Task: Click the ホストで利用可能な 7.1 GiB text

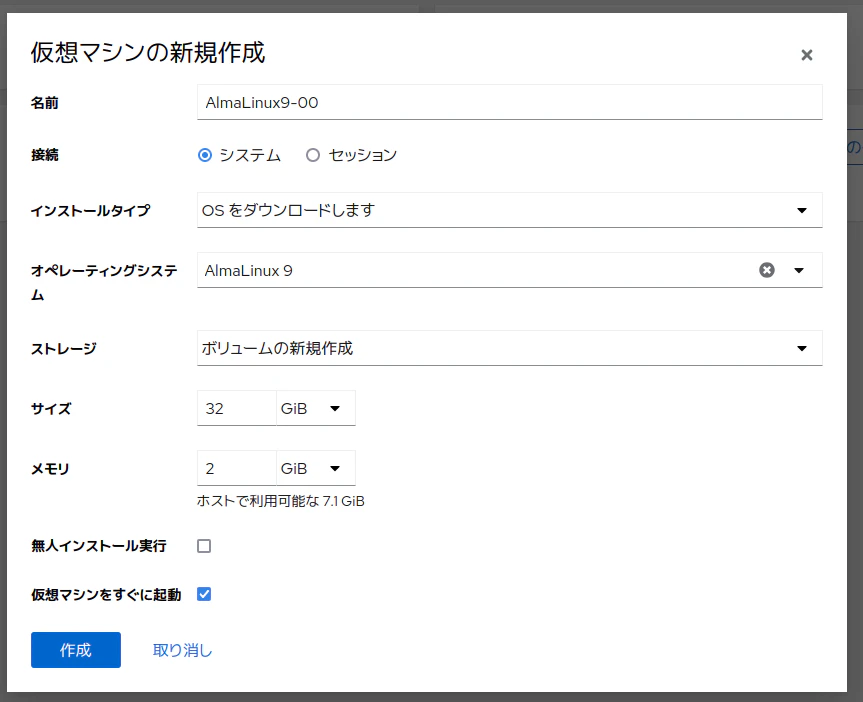Action: coord(281,501)
